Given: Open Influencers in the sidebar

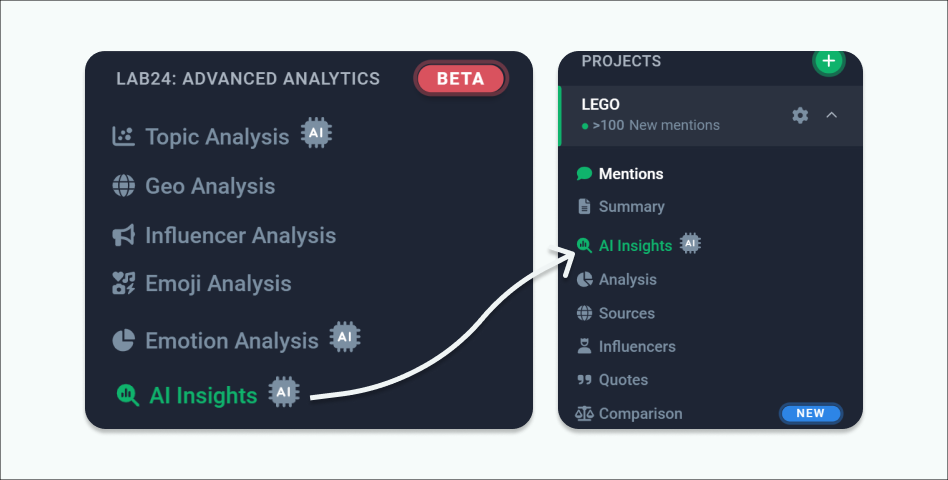Looking at the screenshot, I should click(626, 346).
